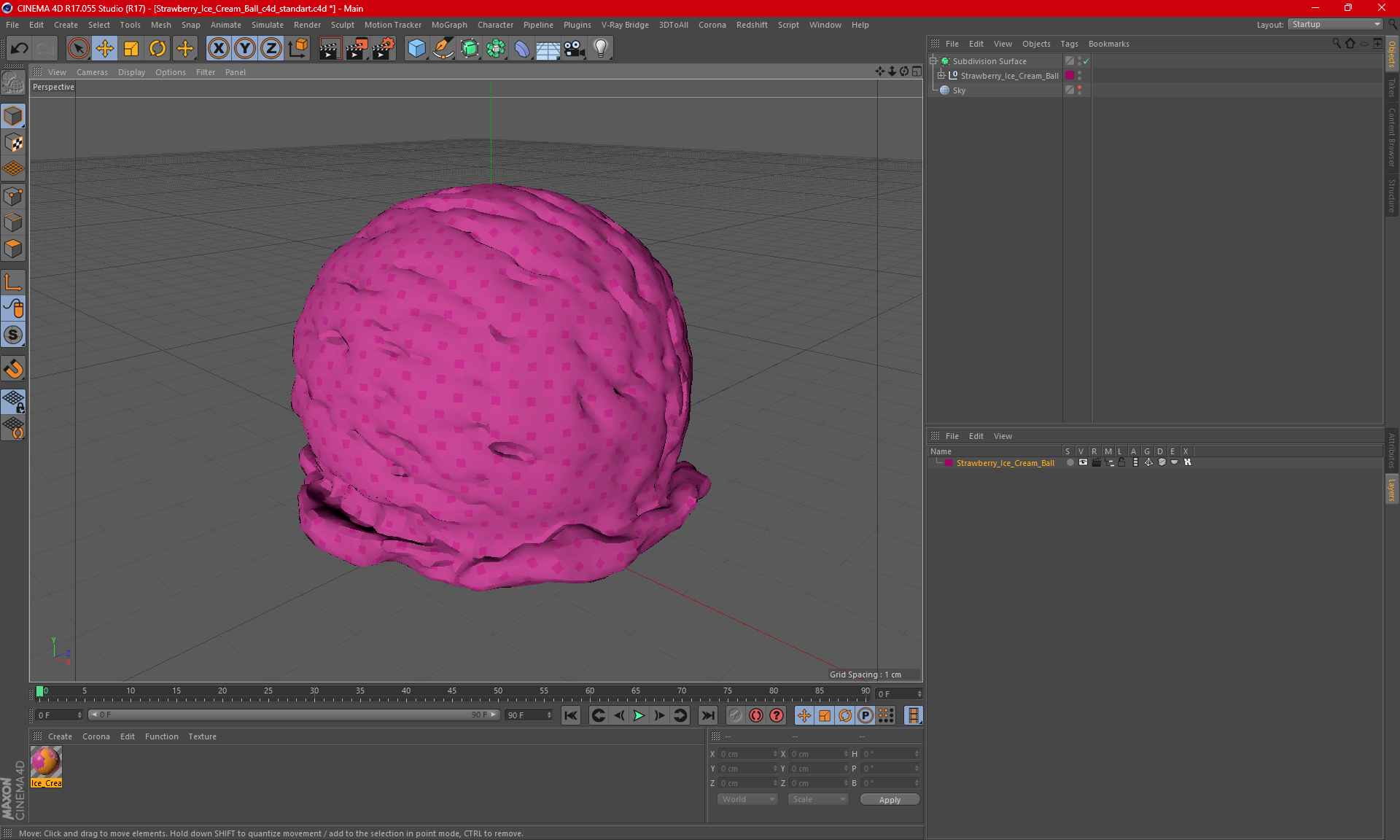Click Strawberry_Ice_Cream_Ball layer color swatch
The height and width of the screenshot is (840, 1400).
(949, 463)
